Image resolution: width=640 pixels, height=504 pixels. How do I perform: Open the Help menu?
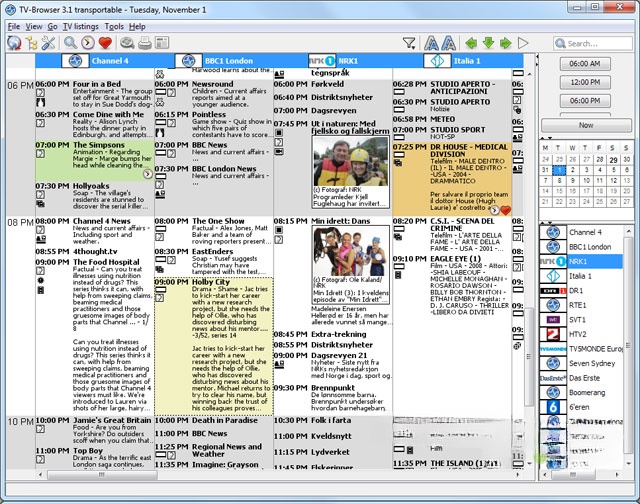tap(137, 27)
